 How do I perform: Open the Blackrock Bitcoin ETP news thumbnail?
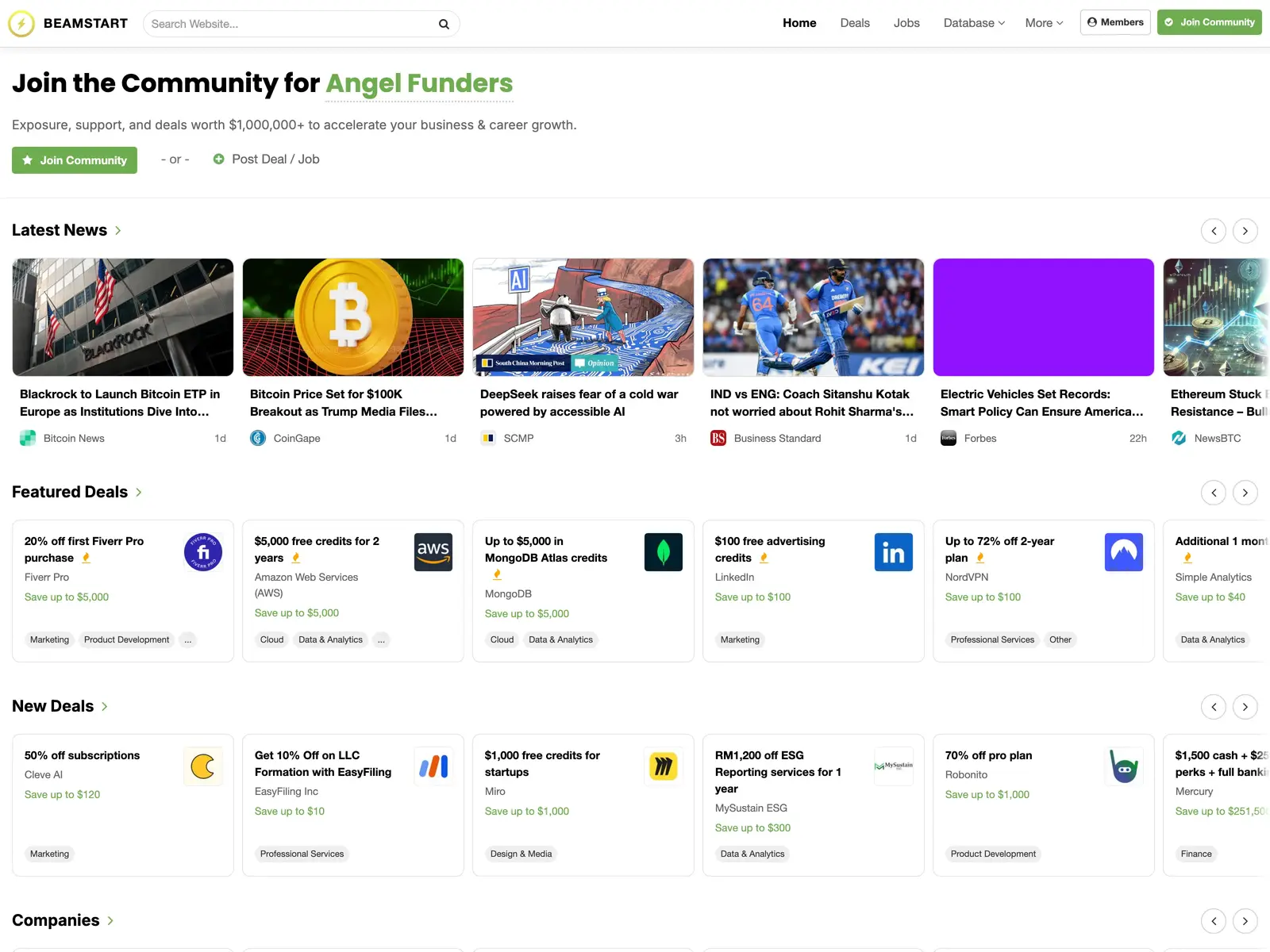tap(123, 317)
